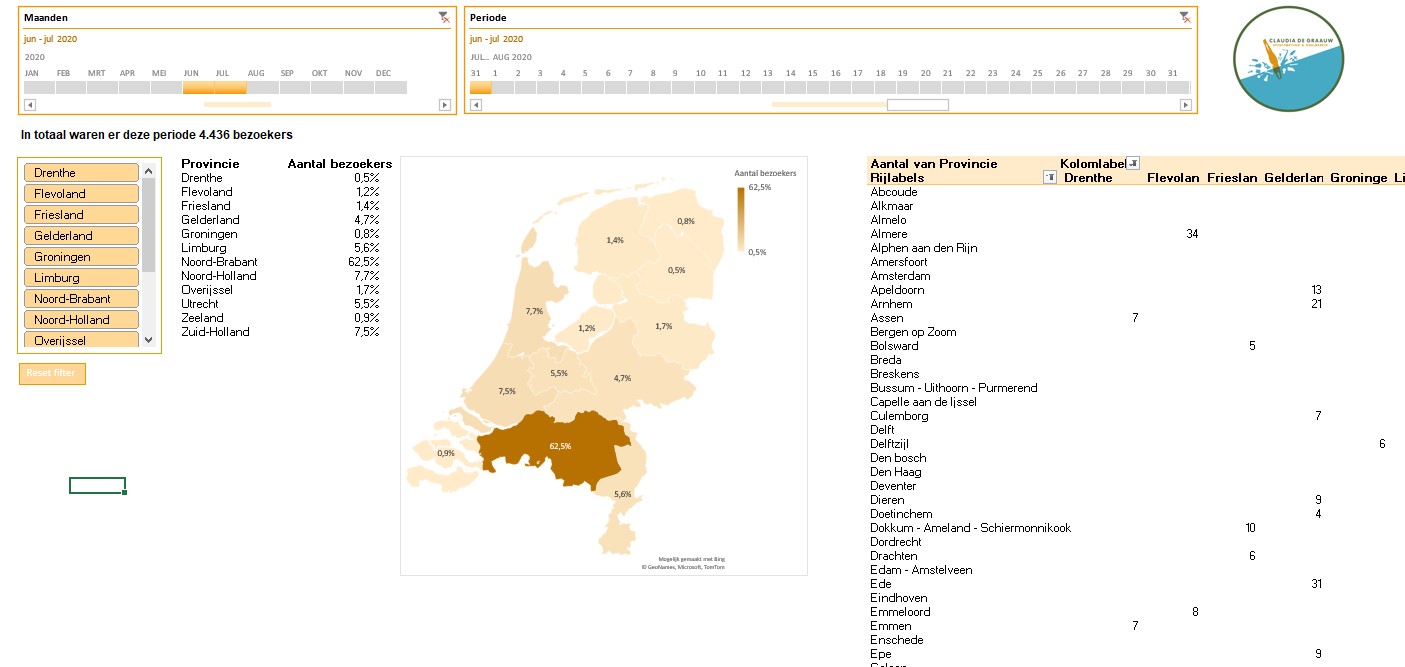Screen dimensions: 1405x667
Task: Click the Maanden timeline scrollbar thumb
Action: 237,104
